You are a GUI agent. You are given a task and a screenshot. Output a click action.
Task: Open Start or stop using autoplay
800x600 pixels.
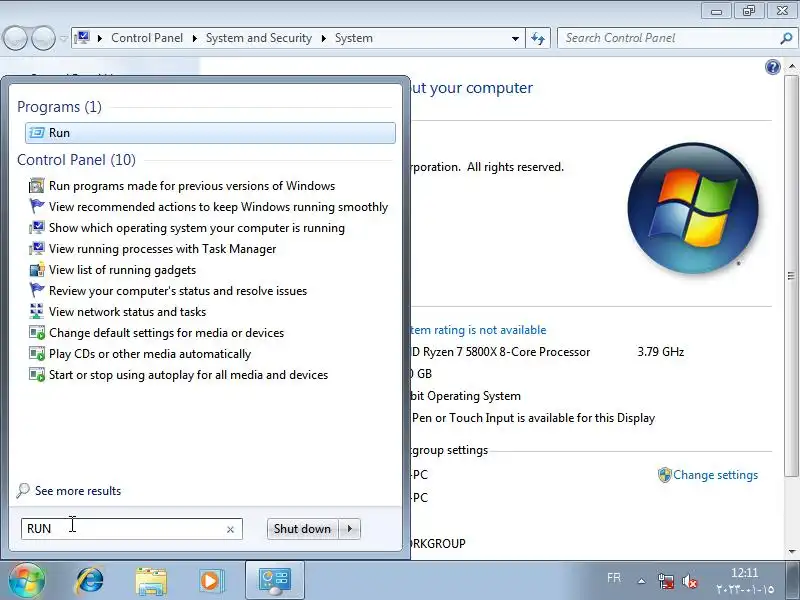188,375
